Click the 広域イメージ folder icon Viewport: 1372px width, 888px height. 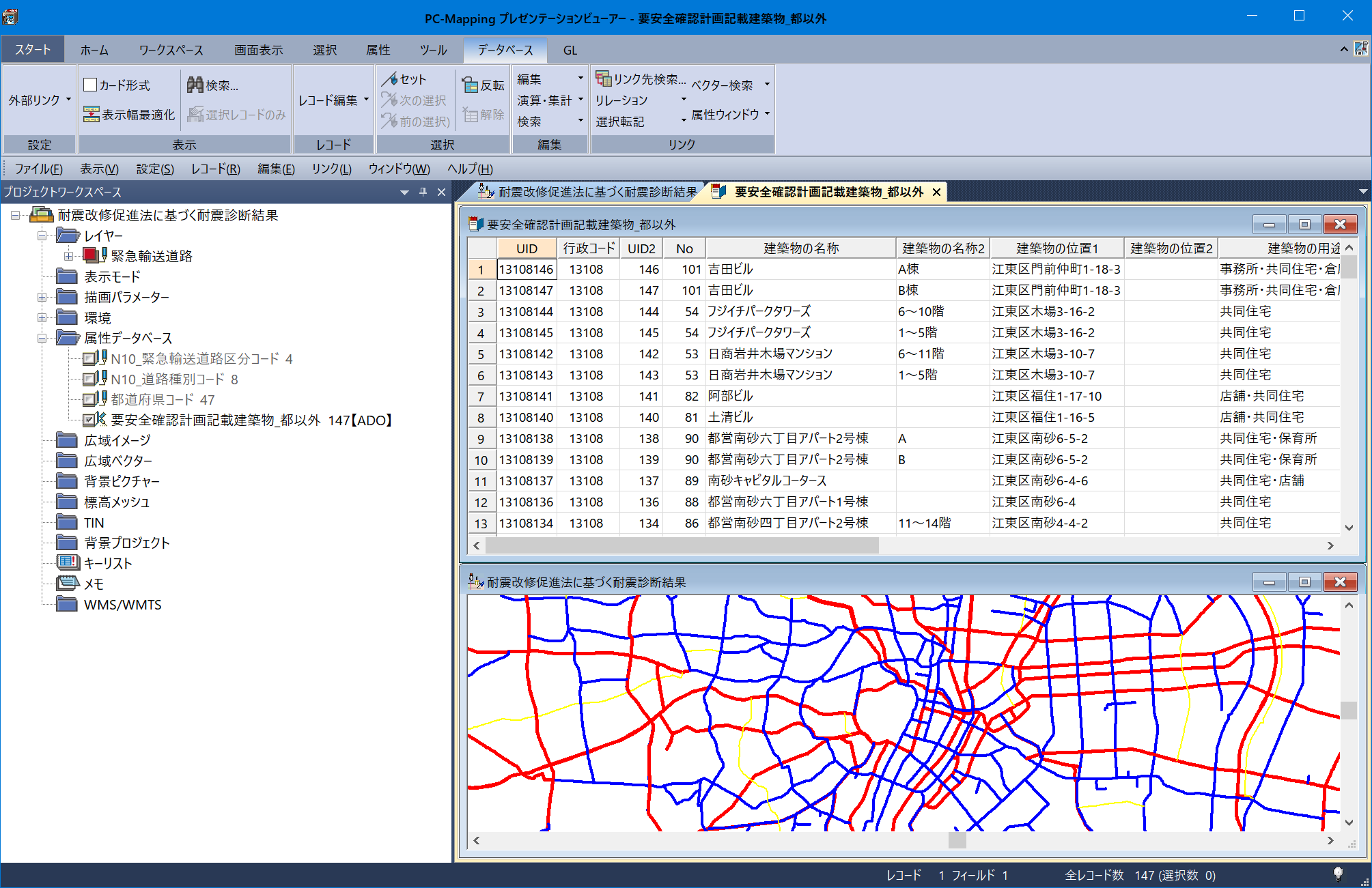[66, 440]
